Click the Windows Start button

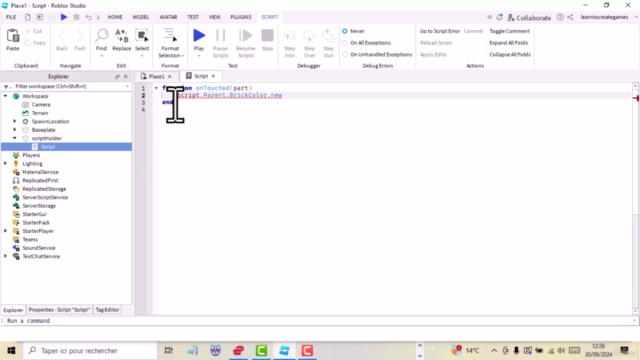pos(11,351)
